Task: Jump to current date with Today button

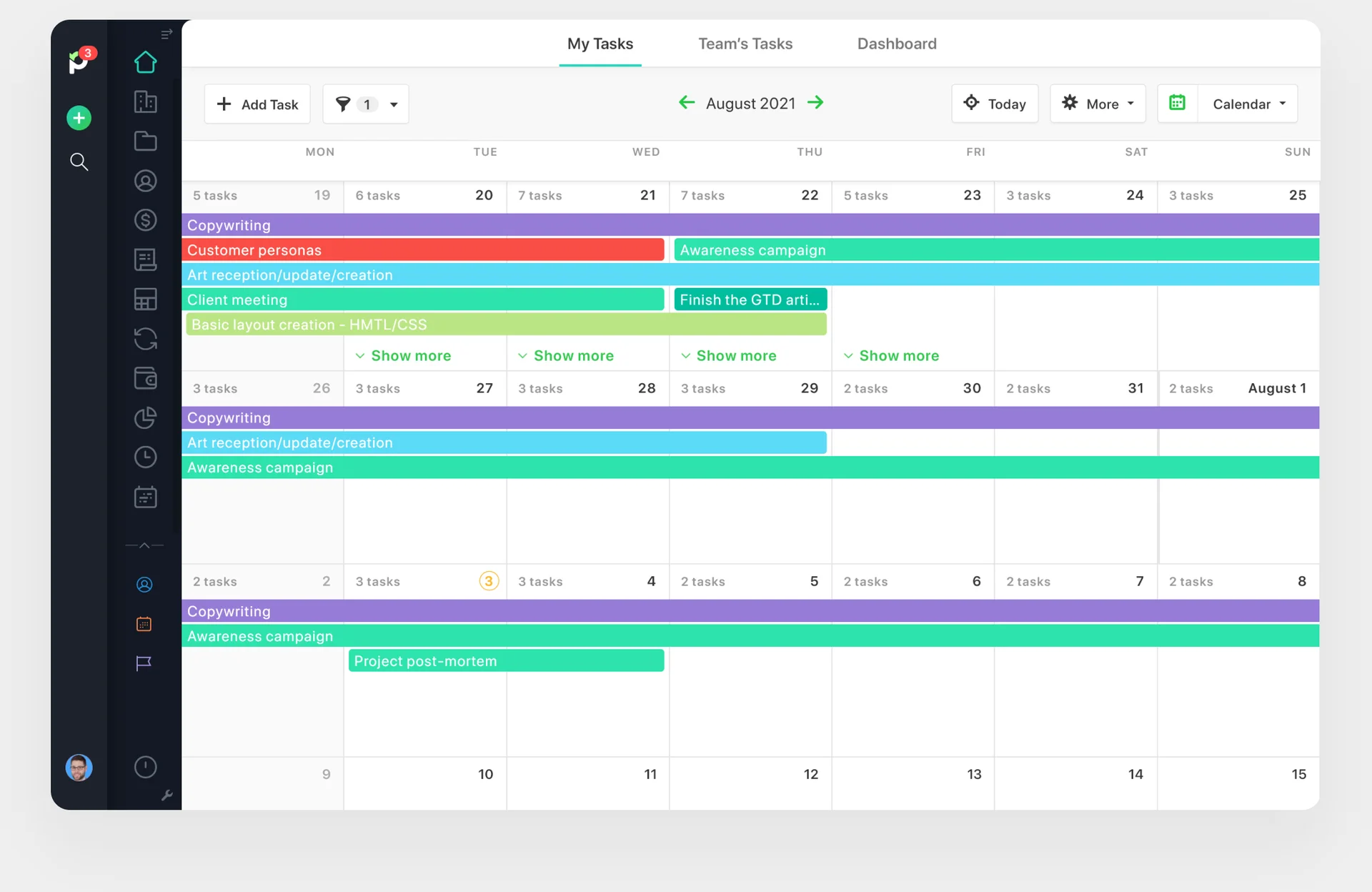Action: pos(995,104)
